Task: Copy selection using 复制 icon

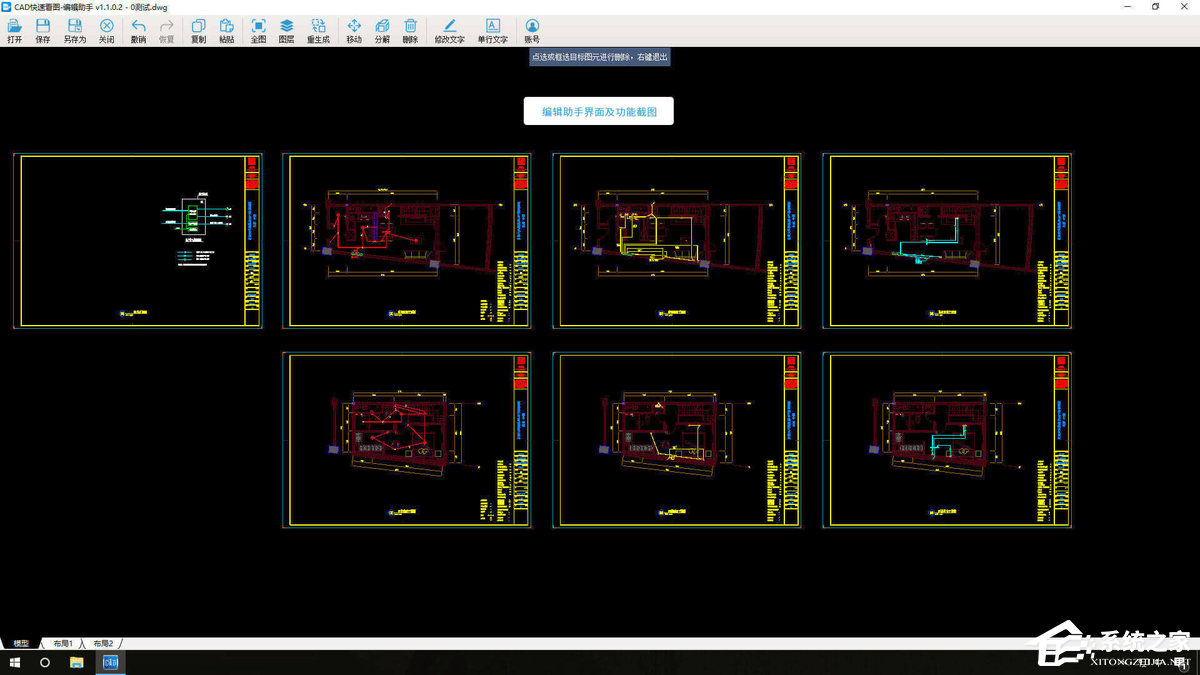Action: [198, 31]
